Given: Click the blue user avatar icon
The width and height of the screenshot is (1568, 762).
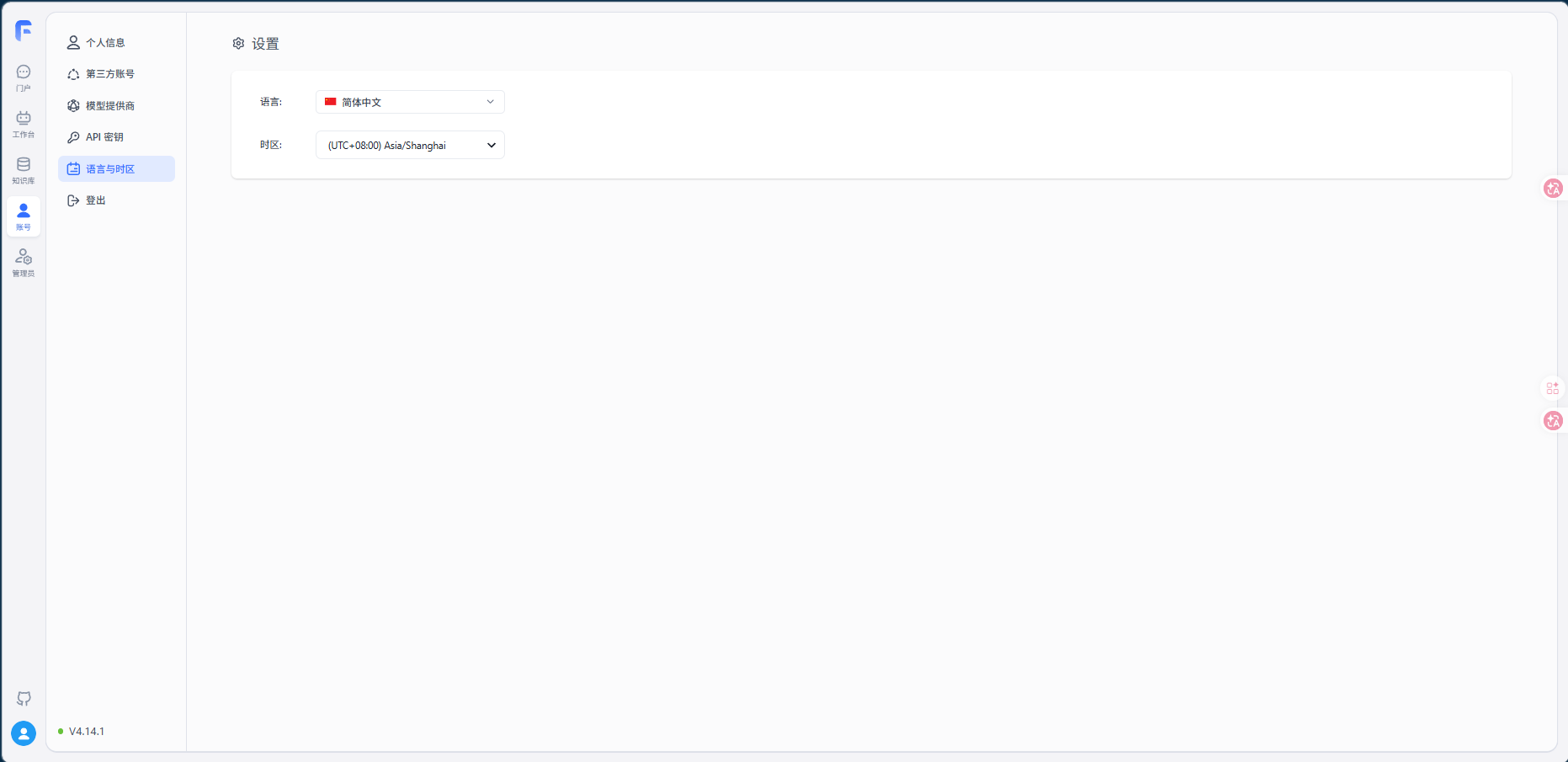Looking at the screenshot, I should coord(24,733).
